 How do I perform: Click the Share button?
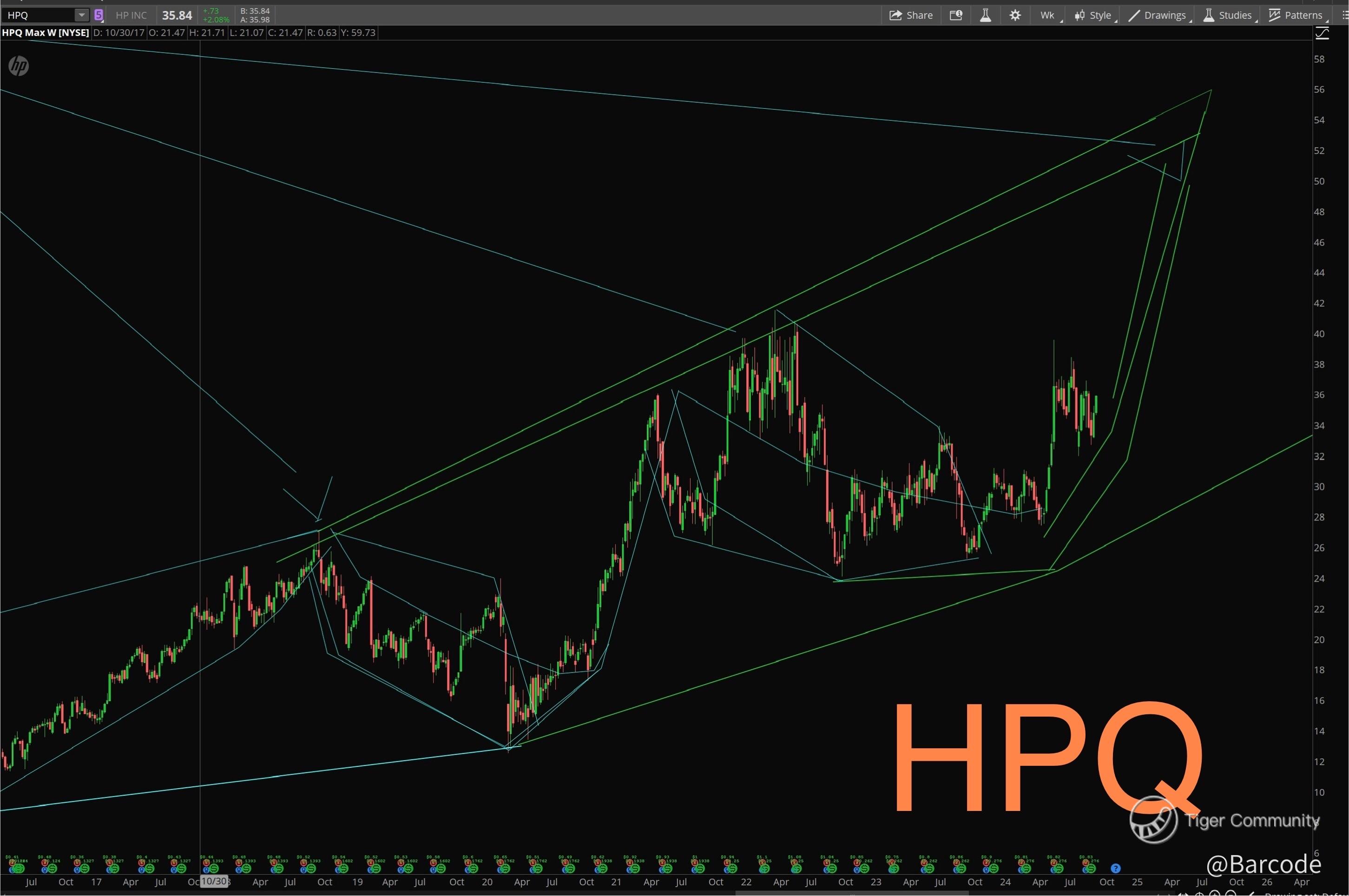click(x=911, y=15)
